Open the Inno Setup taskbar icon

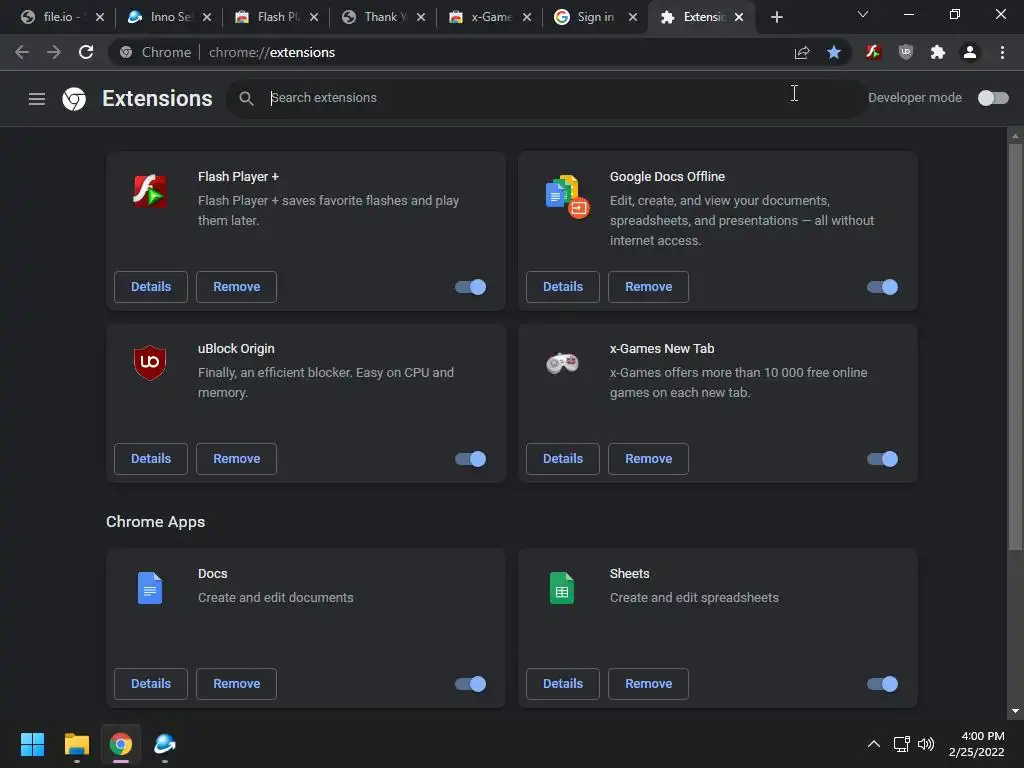pyautogui.click(x=165, y=744)
